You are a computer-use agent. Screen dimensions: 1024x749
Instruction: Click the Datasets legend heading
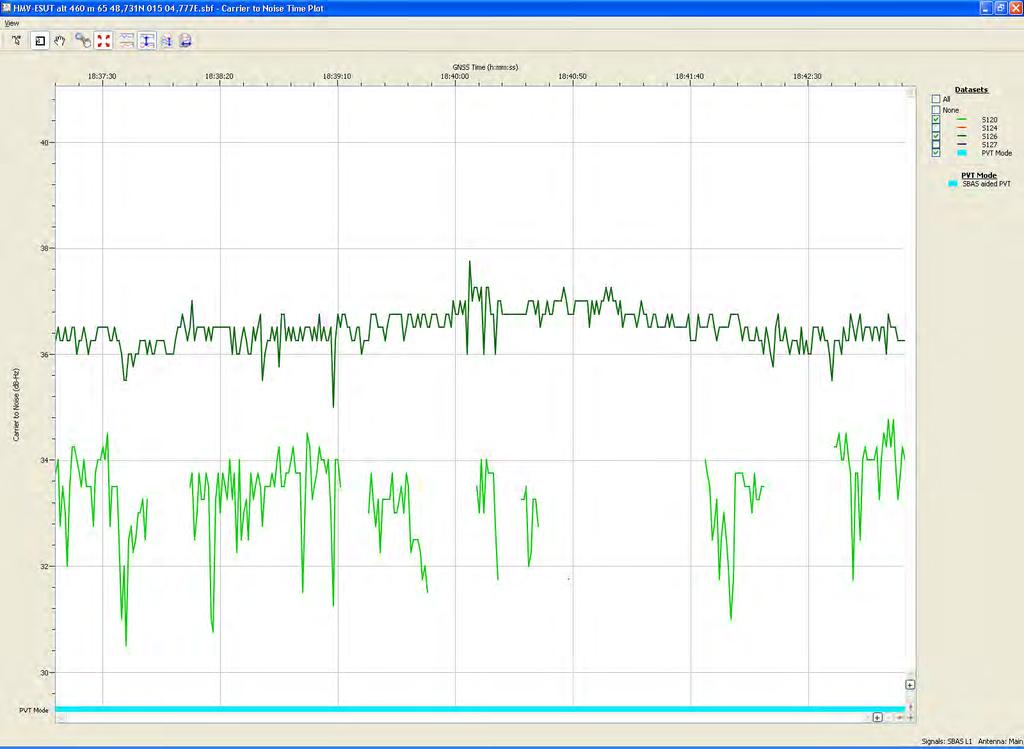pyautogui.click(x=971, y=89)
